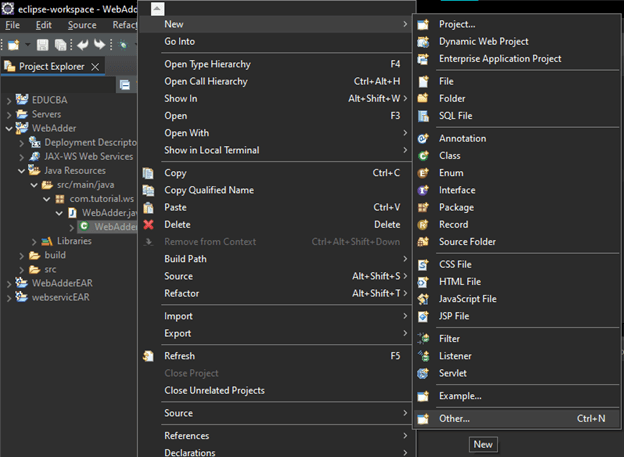This screenshot has width=624, height=457.
Task: Collapse the WebAdder project node
Action: [x=9, y=129]
